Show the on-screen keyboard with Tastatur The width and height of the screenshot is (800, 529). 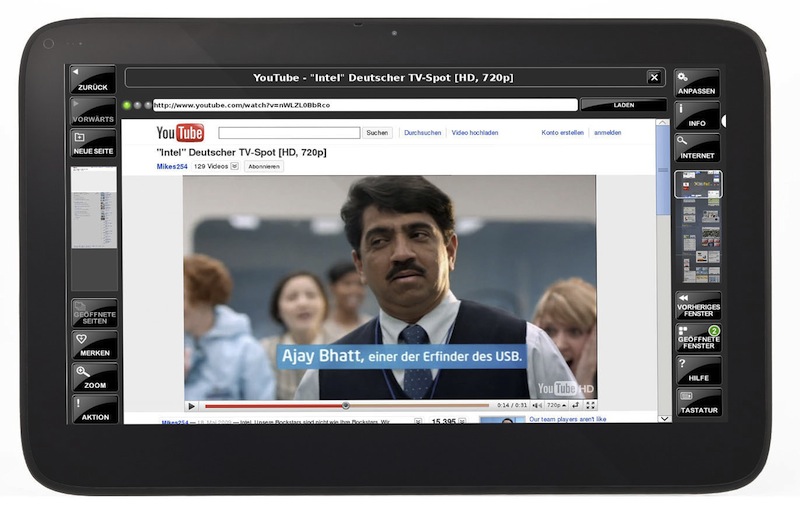697,402
